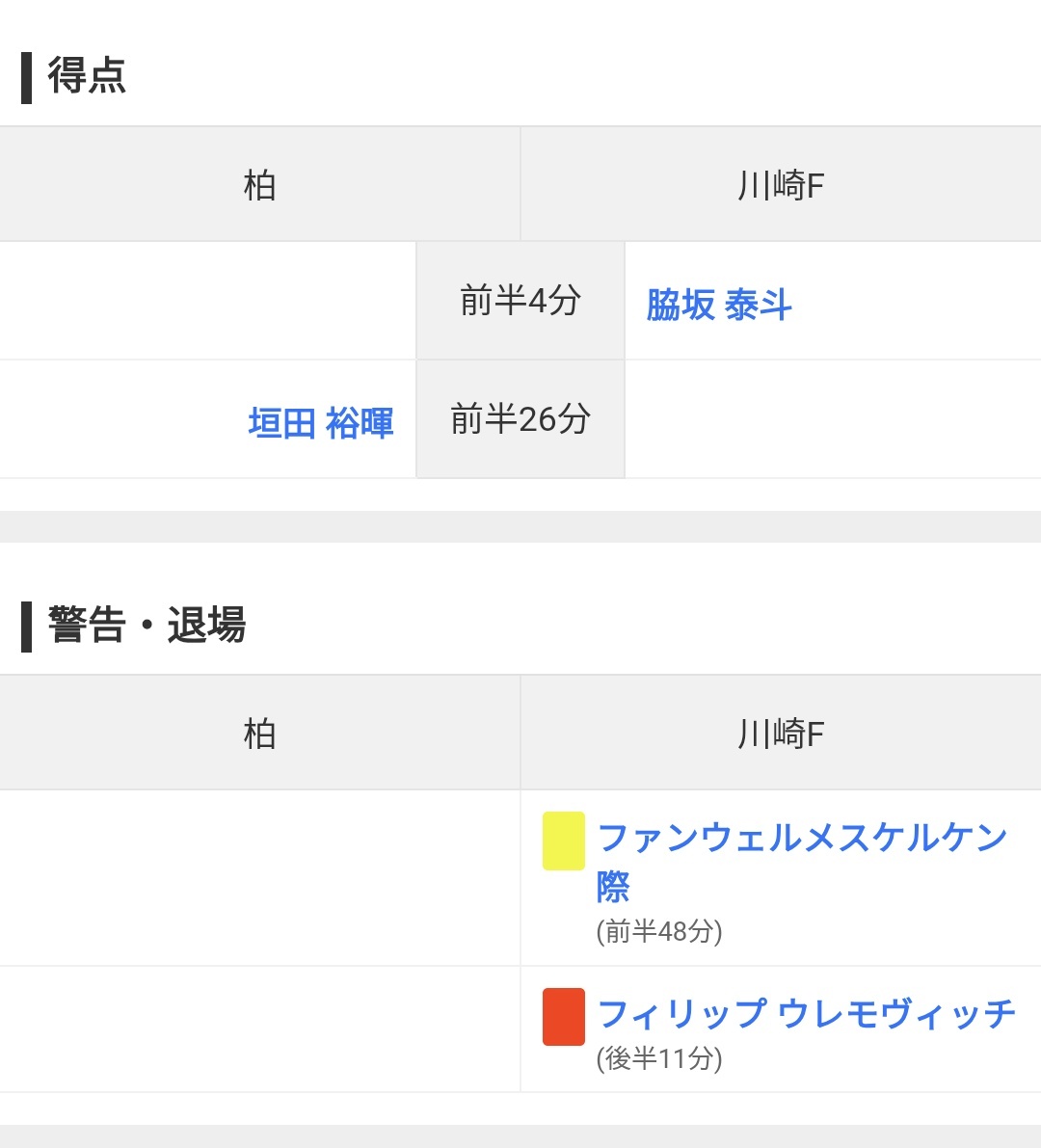Click the 得点 section heading
This screenshot has height=1148, width=1041.
87,75
